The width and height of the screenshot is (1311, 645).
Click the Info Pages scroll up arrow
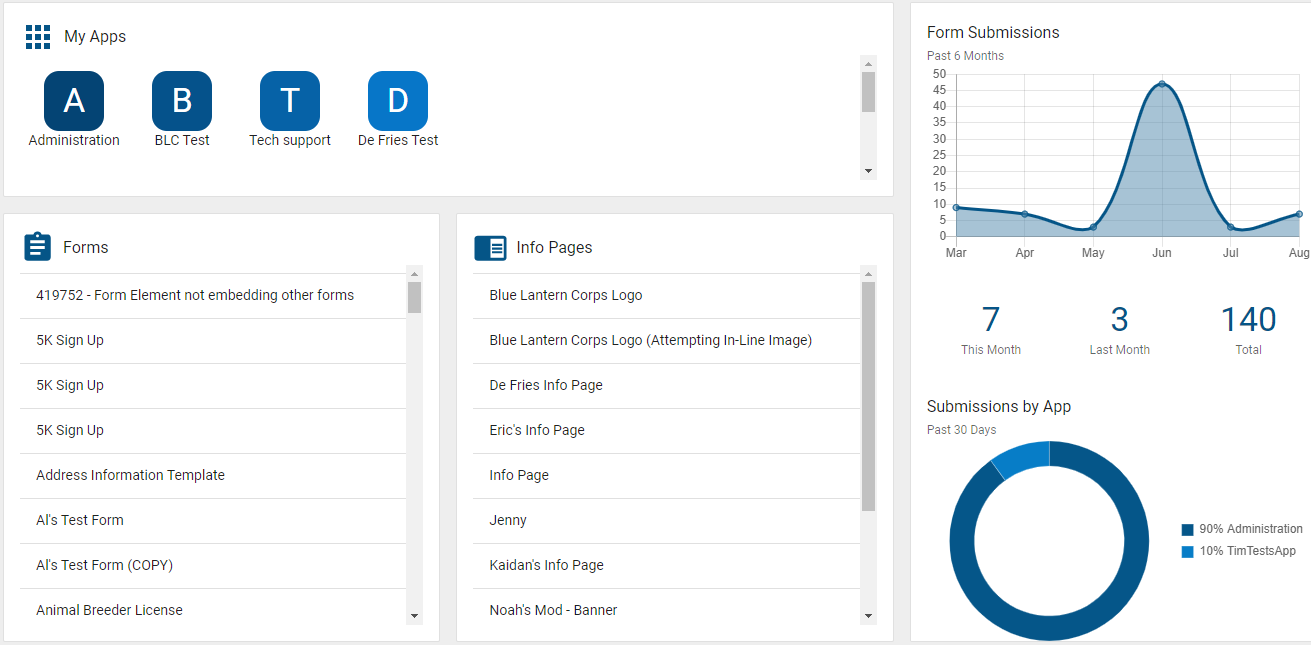click(868, 274)
